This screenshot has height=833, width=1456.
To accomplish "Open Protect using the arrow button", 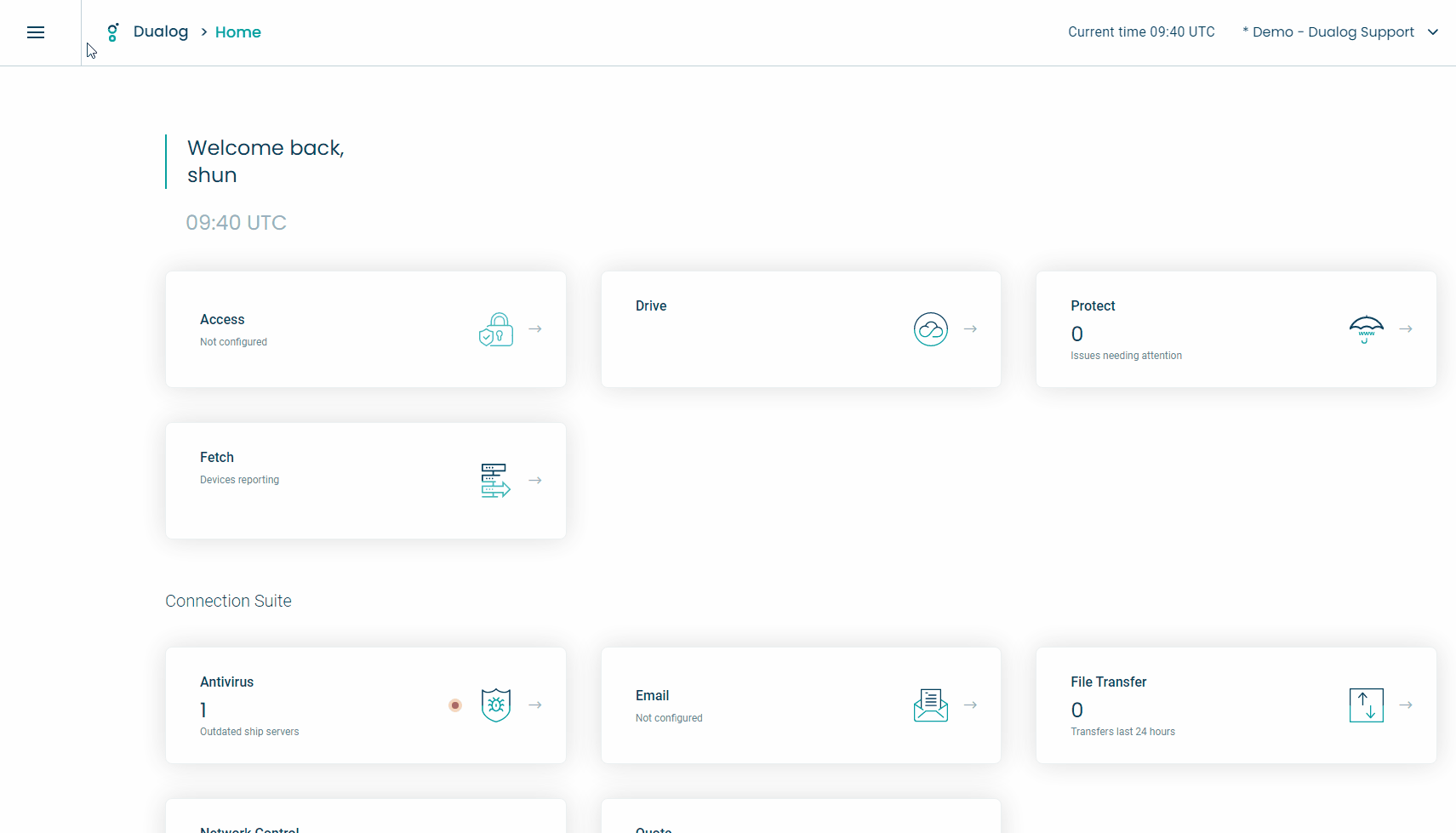I will [x=1406, y=328].
